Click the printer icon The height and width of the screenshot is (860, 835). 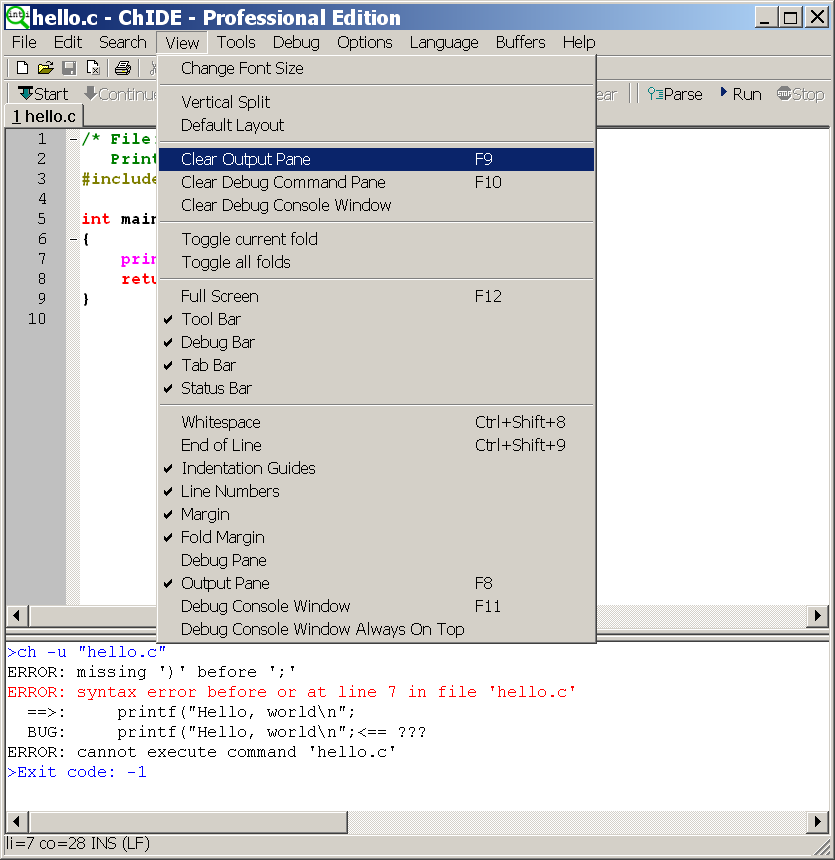coord(123,68)
